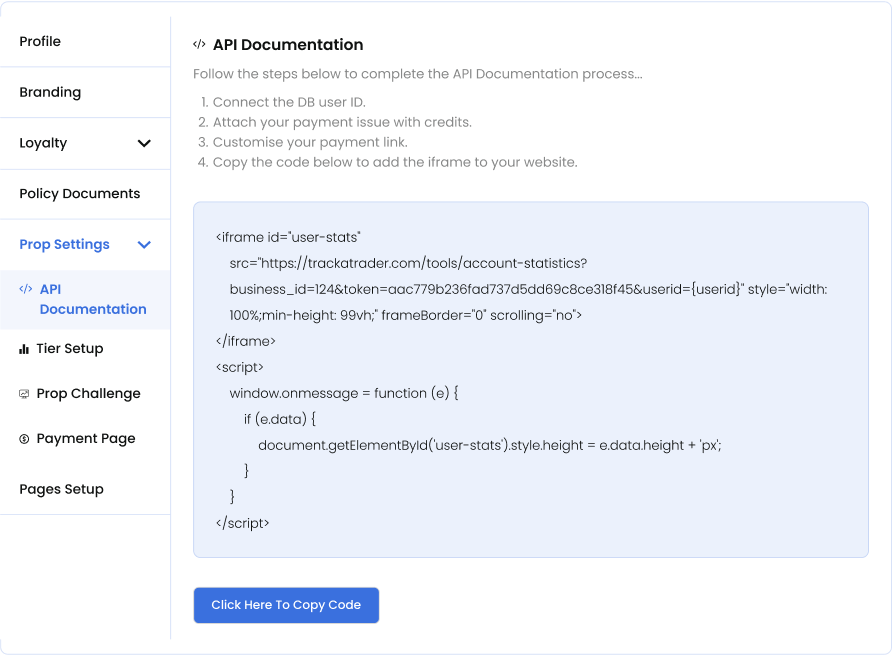Open Policy Documents in the sidebar

coord(80,194)
